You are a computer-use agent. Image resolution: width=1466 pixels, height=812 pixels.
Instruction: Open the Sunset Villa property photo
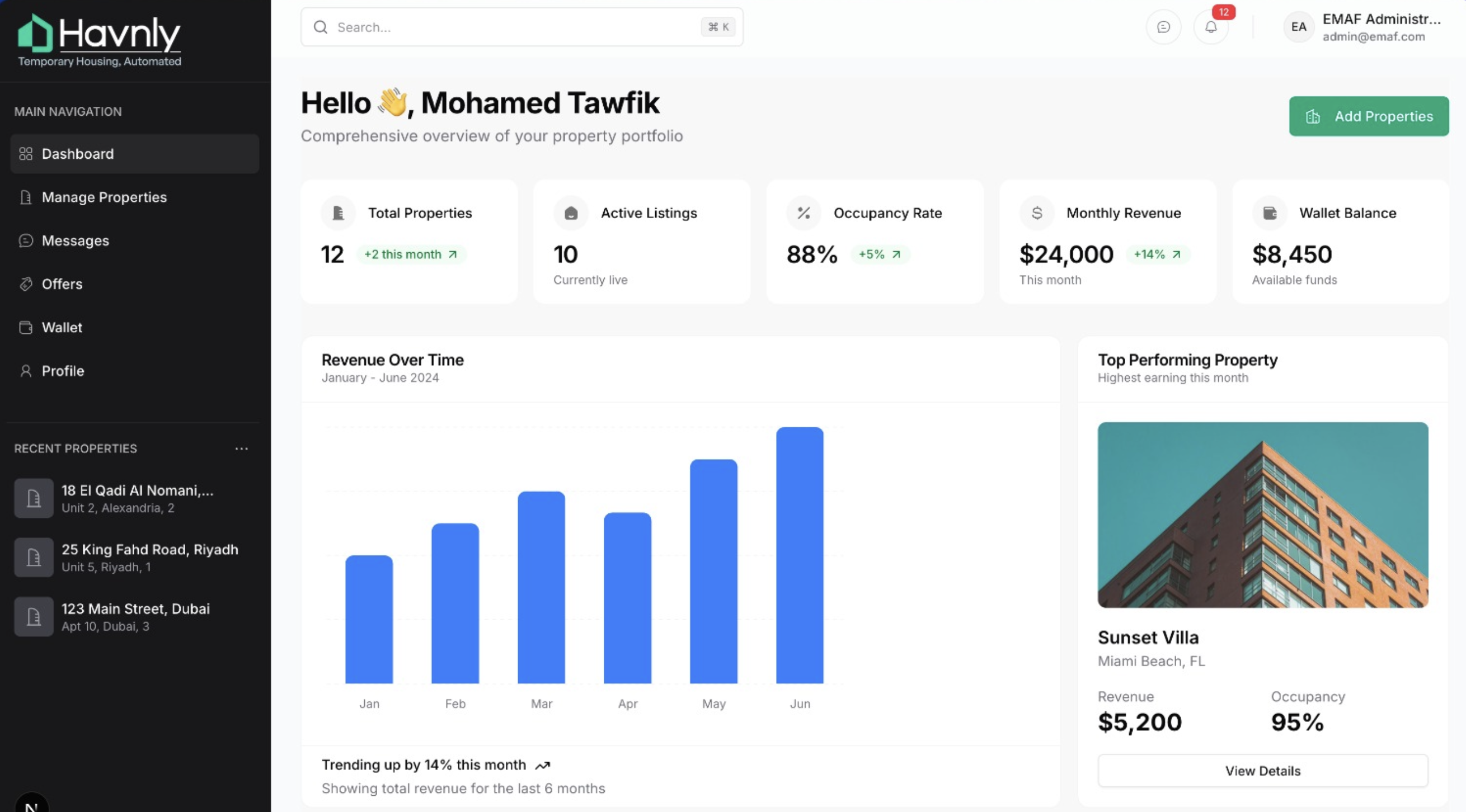1262,514
